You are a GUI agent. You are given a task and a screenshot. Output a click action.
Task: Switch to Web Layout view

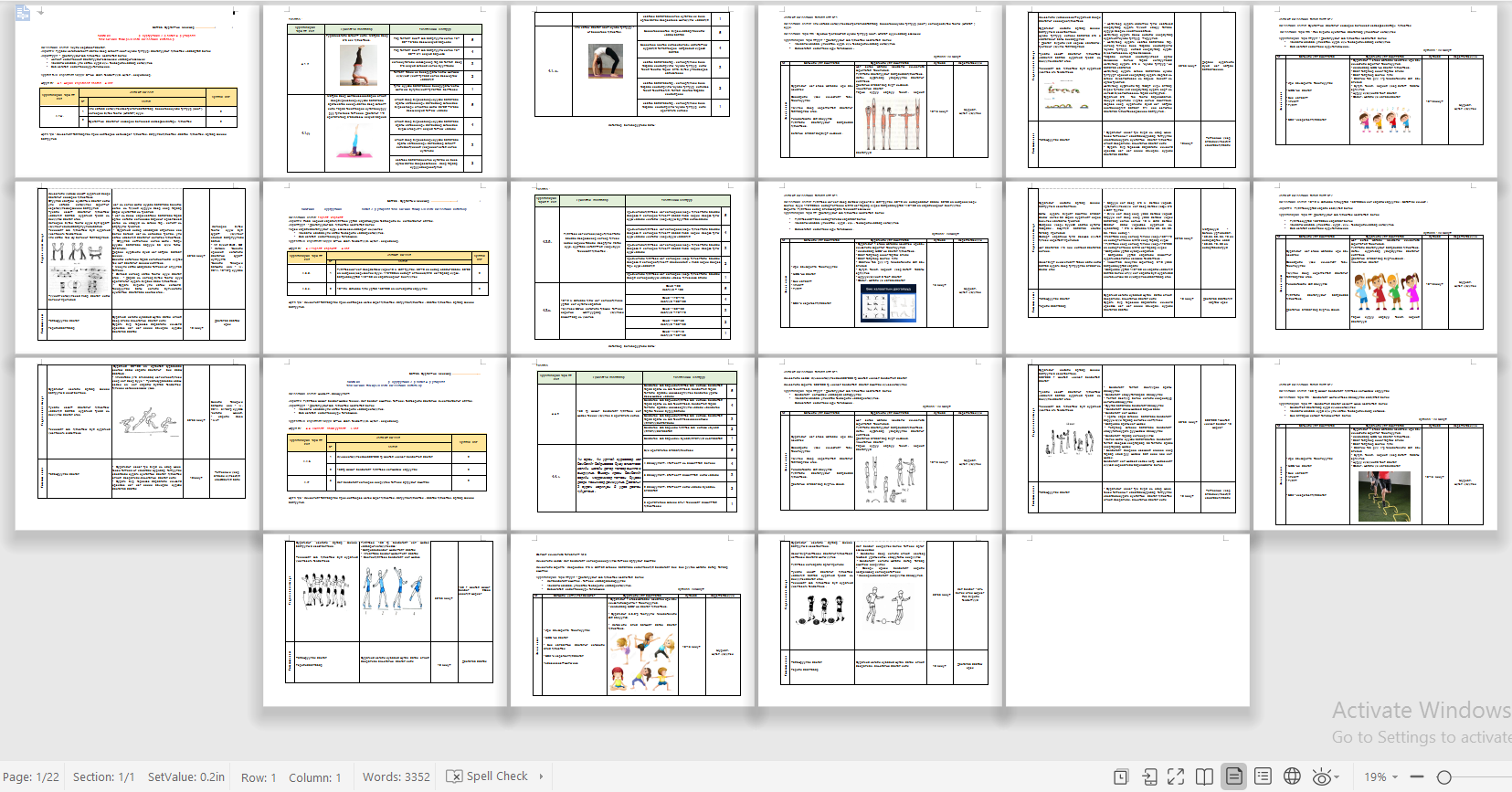pos(1292,776)
